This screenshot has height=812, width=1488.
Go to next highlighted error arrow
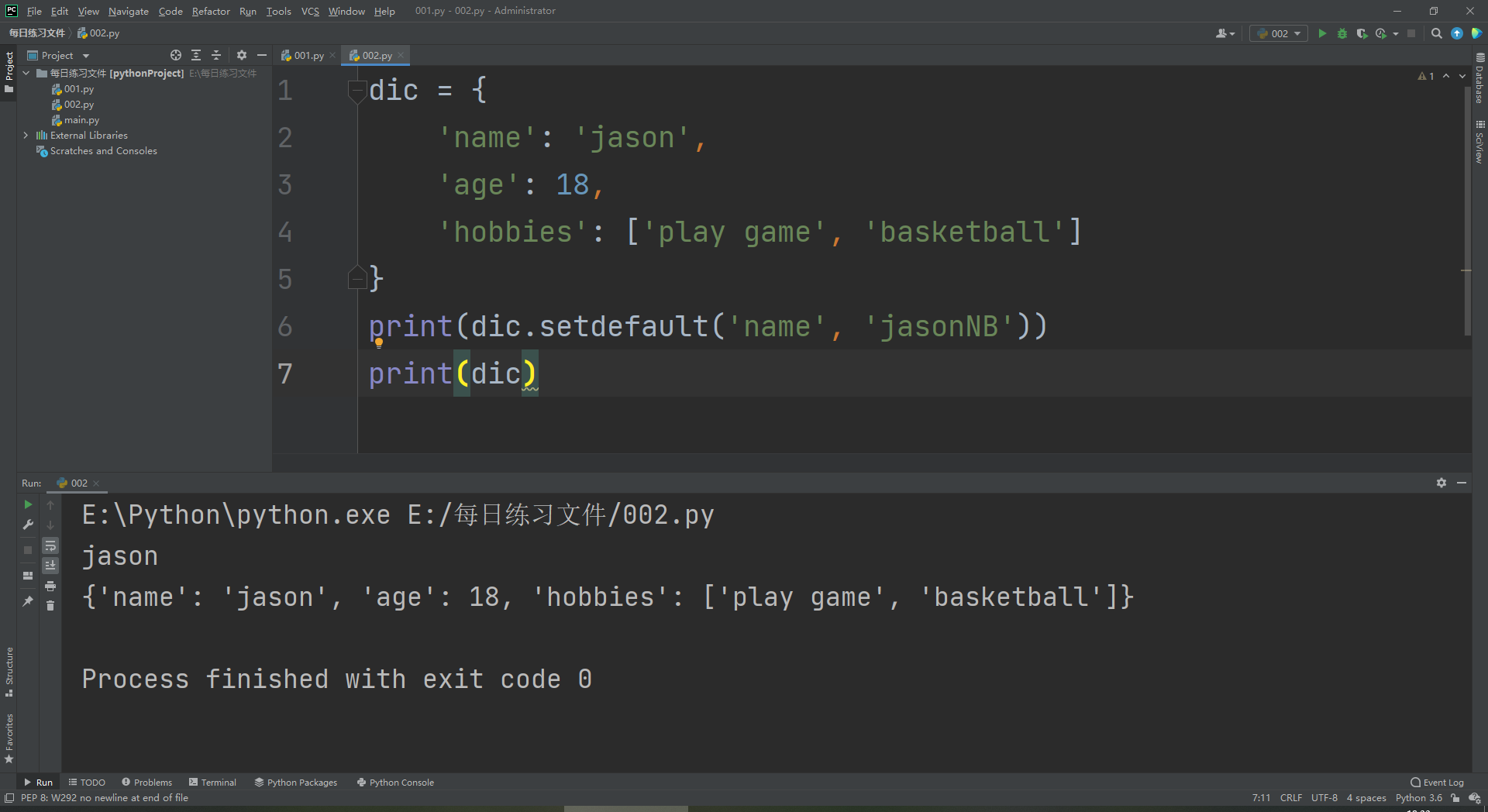tap(1462, 76)
